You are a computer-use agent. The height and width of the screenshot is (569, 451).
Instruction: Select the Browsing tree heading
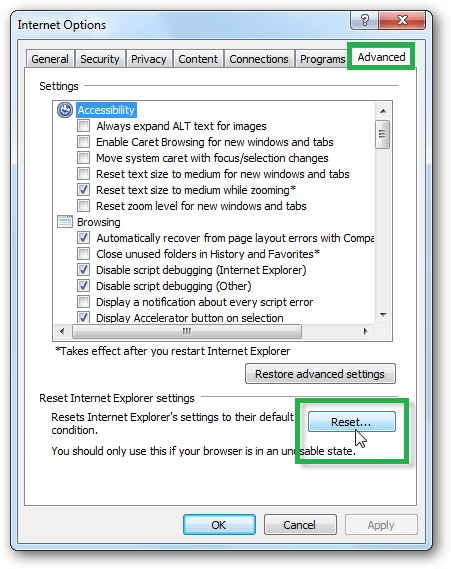(99, 222)
